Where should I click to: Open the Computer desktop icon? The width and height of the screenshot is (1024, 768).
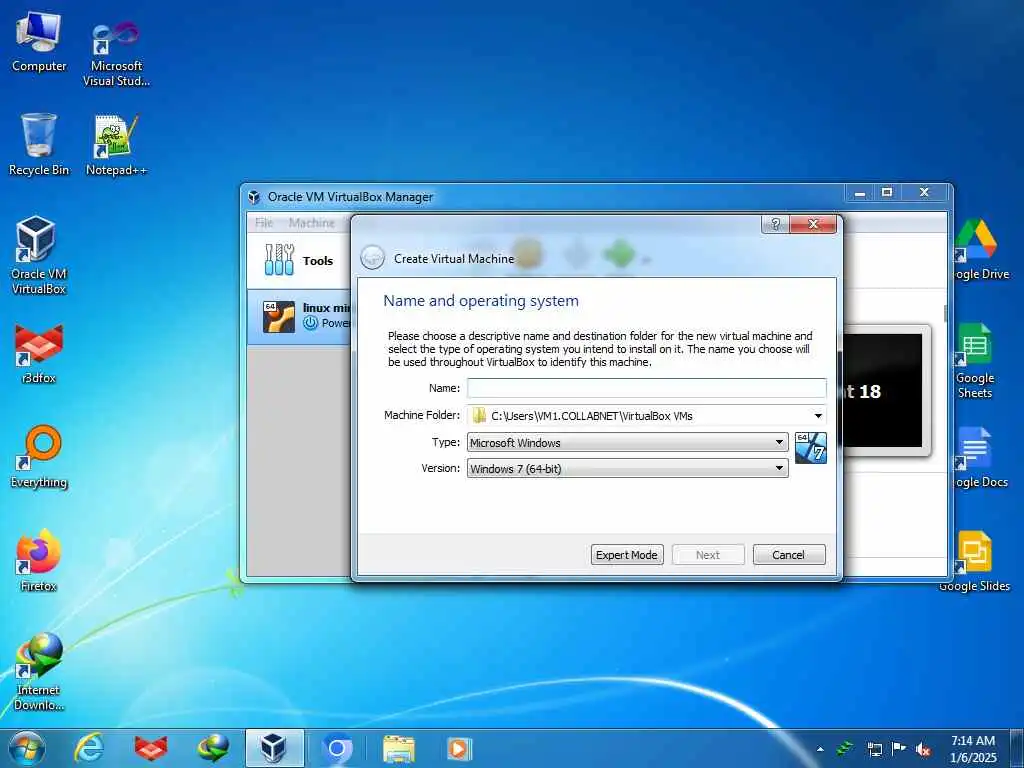(x=39, y=42)
